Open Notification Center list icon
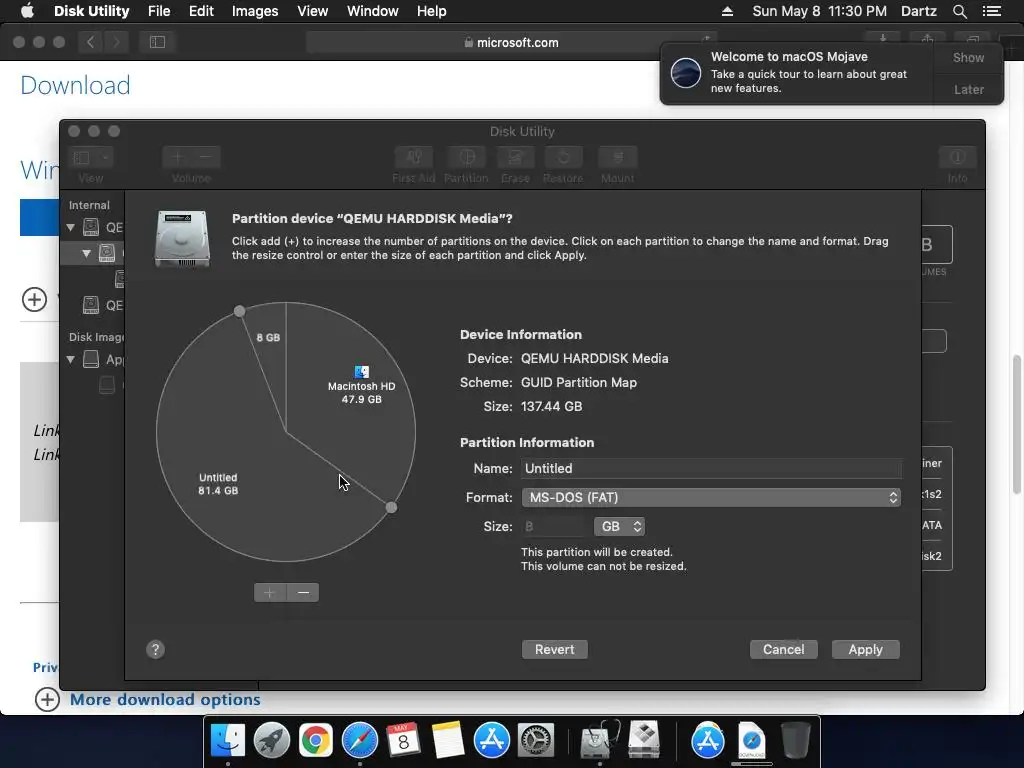Image resolution: width=1024 pixels, height=768 pixels. click(992, 11)
